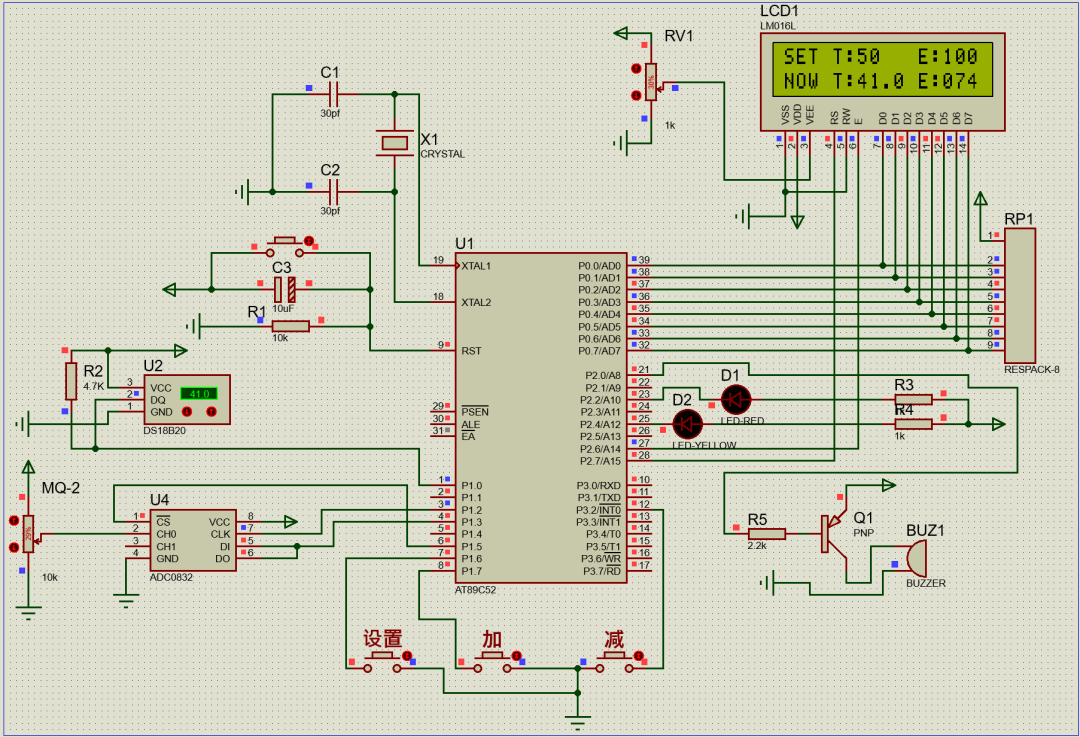Select the power terminal above the MQ-2 potentiometer
Image resolution: width=1080 pixels, height=737 pixels.
click(28, 468)
